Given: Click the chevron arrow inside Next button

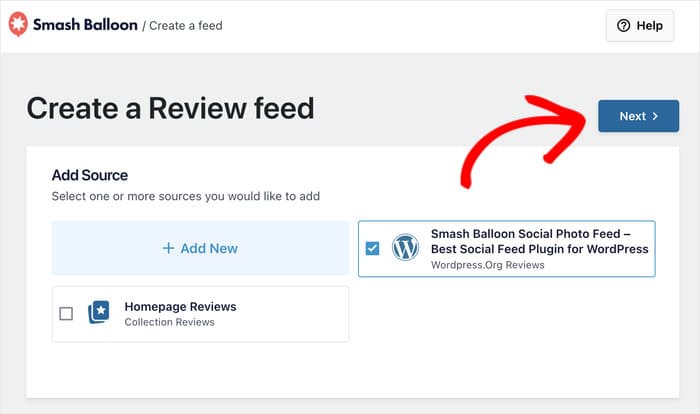Looking at the screenshot, I should [x=655, y=116].
